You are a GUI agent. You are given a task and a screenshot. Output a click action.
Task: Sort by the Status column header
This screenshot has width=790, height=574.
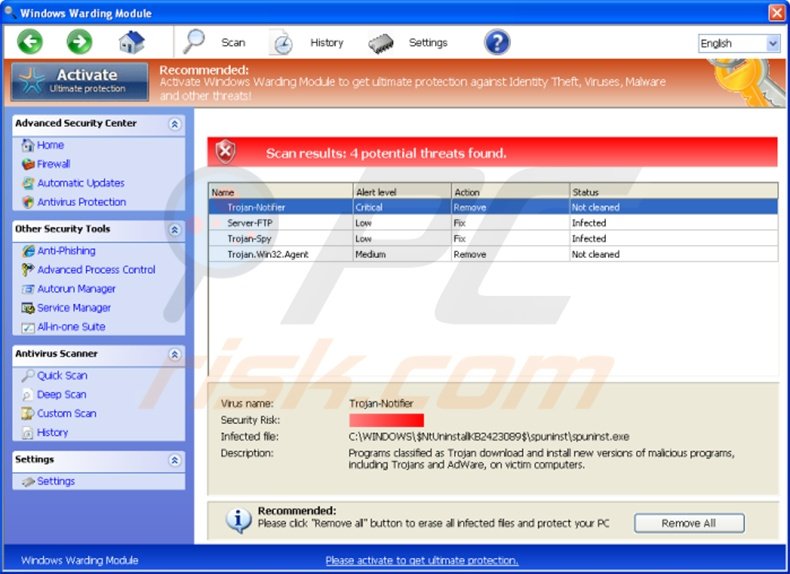click(x=674, y=192)
